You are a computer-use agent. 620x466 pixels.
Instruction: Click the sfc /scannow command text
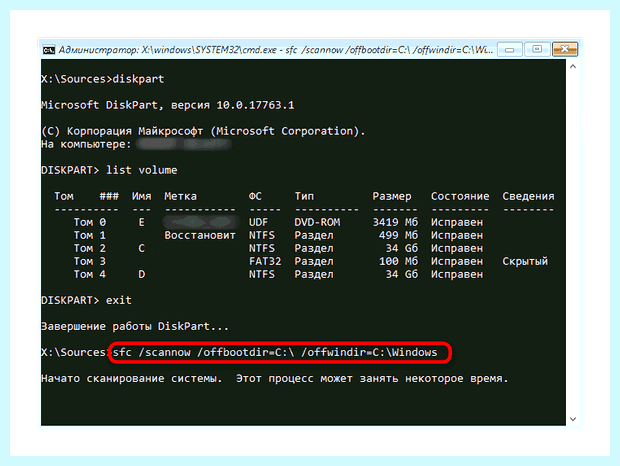(x=275, y=353)
